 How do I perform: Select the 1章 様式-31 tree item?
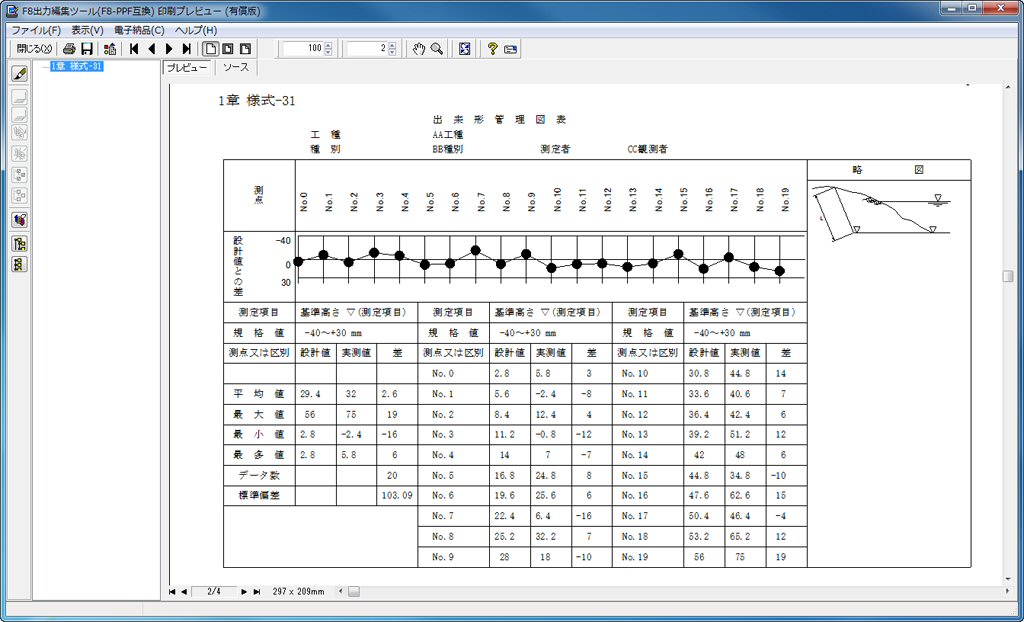[x=77, y=66]
